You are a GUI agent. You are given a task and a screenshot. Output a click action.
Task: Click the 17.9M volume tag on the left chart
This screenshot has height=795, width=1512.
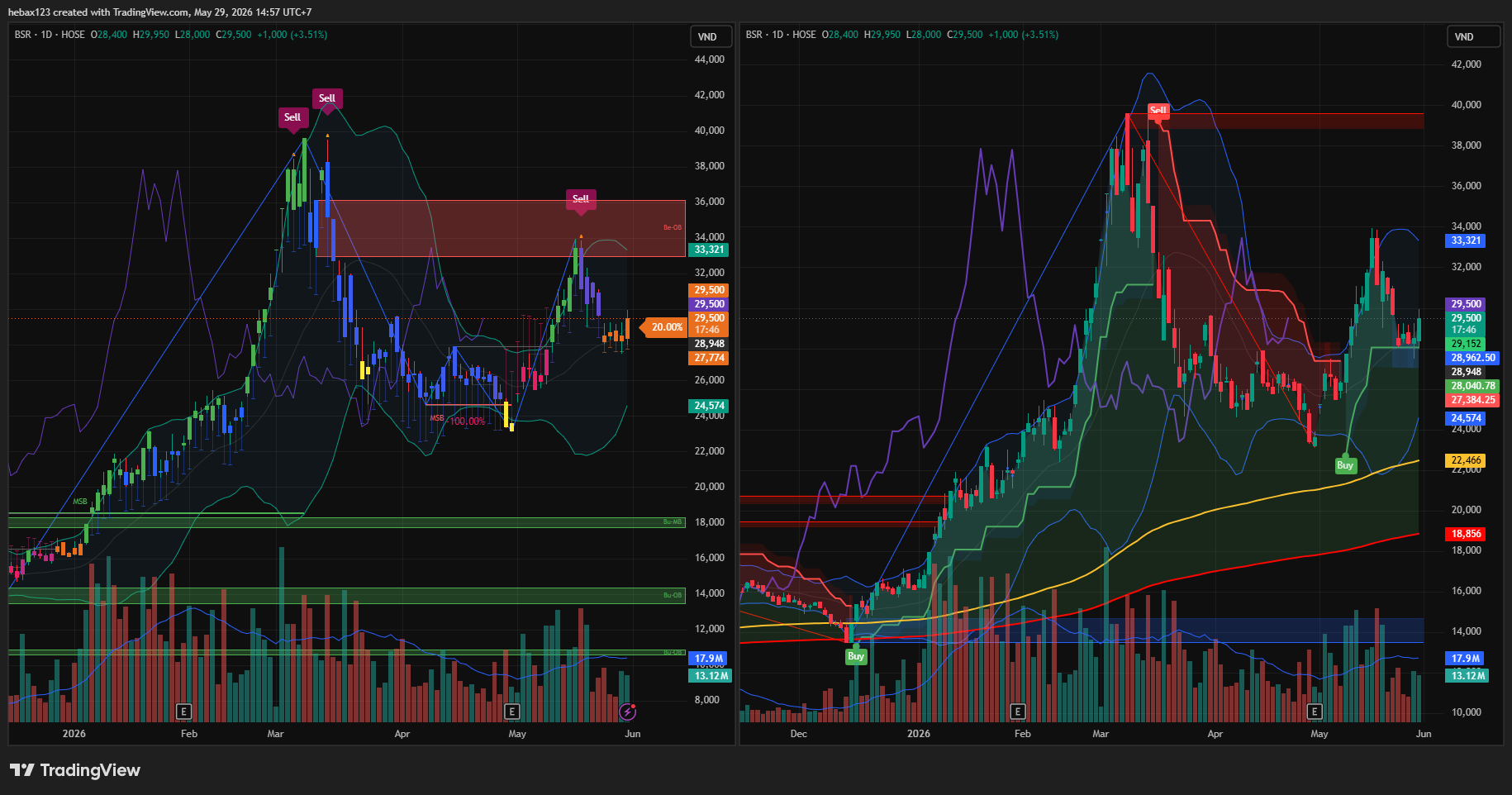click(709, 659)
